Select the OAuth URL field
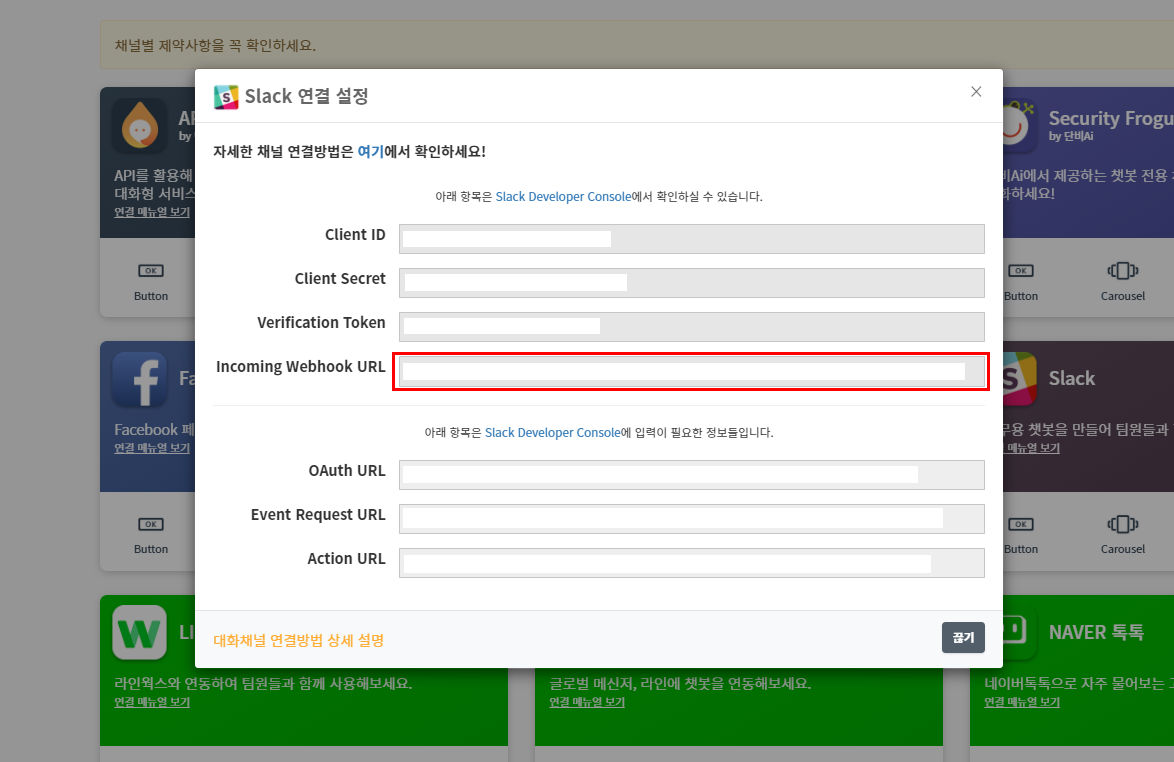 pyautogui.click(x=691, y=475)
